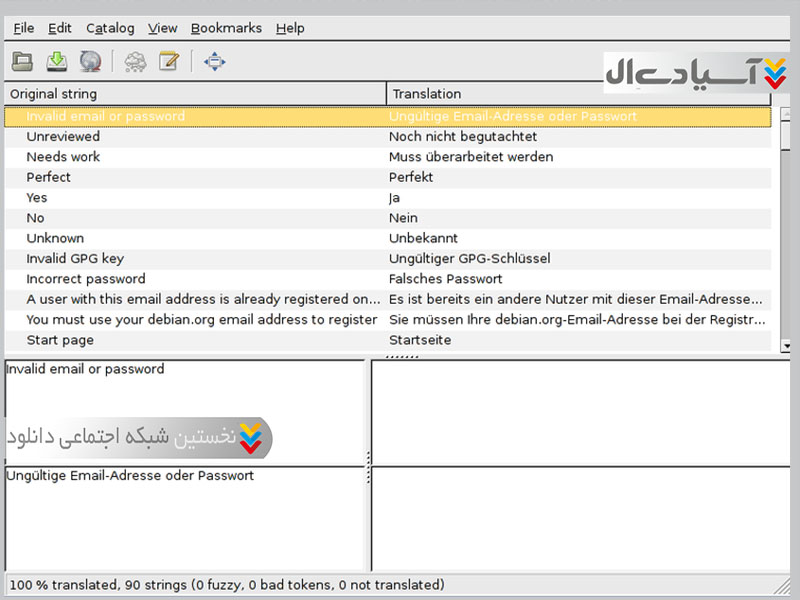The width and height of the screenshot is (800, 600).
Task: Select the 'Incorrect password' string row
Action: point(86,279)
